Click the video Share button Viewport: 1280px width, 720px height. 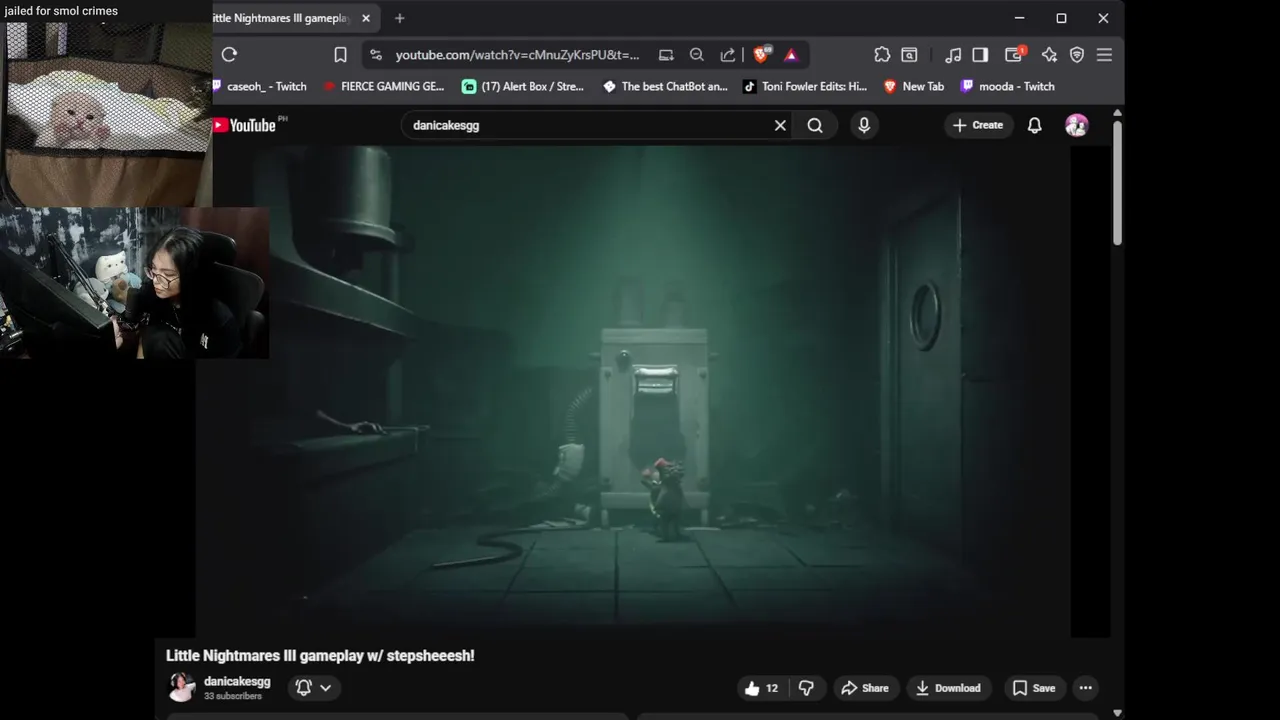[x=865, y=688]
